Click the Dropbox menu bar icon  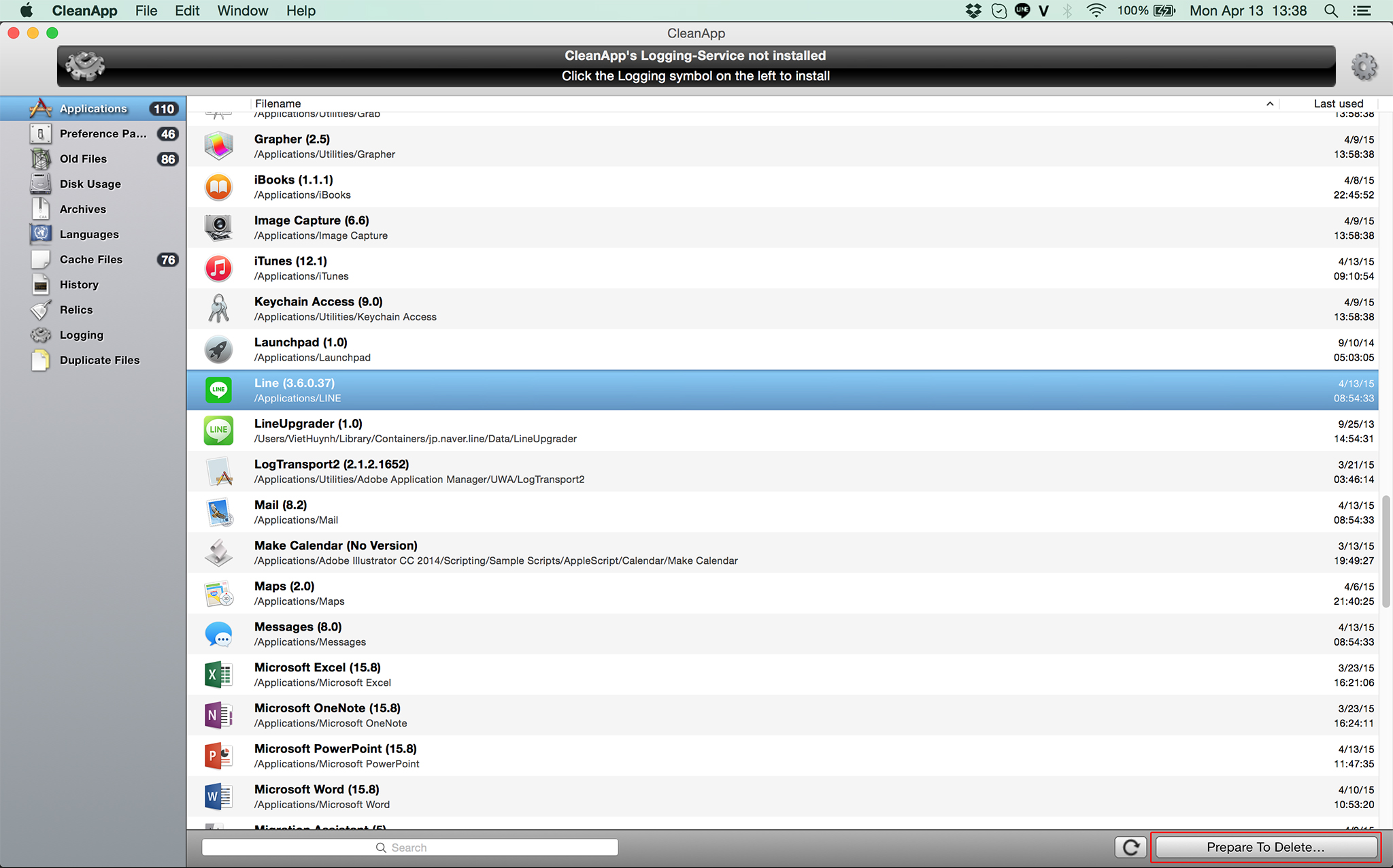pos(973,11)
